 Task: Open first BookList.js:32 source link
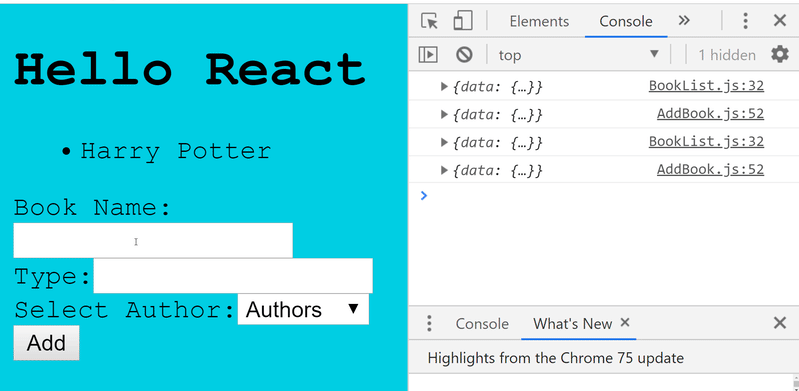[x=706, y=86]
